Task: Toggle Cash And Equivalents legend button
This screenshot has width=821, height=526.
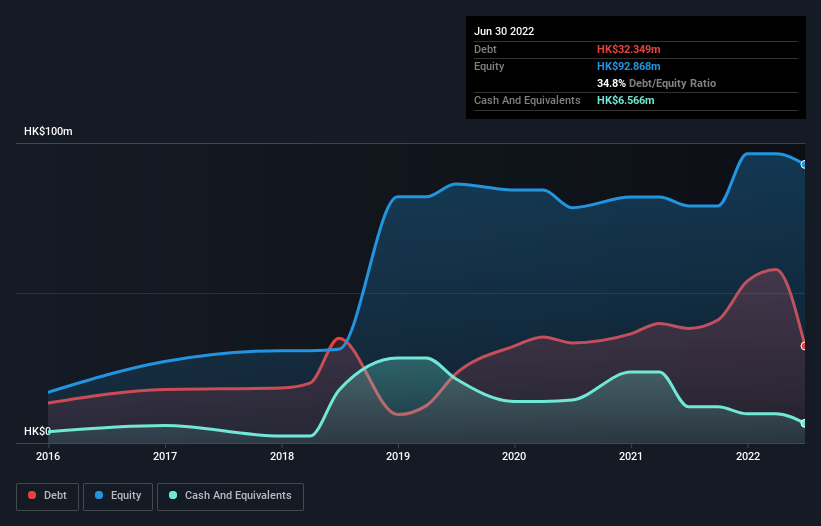Action: pos(230,496)
